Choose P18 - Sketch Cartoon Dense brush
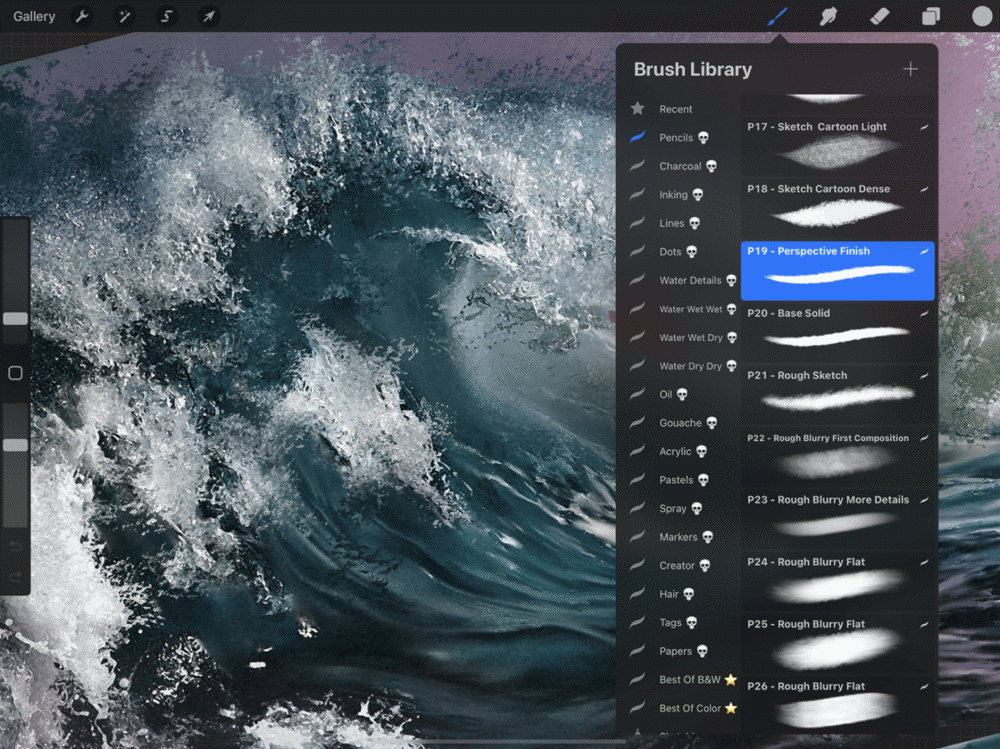The image size is (1000, 749). pos(837,208)
